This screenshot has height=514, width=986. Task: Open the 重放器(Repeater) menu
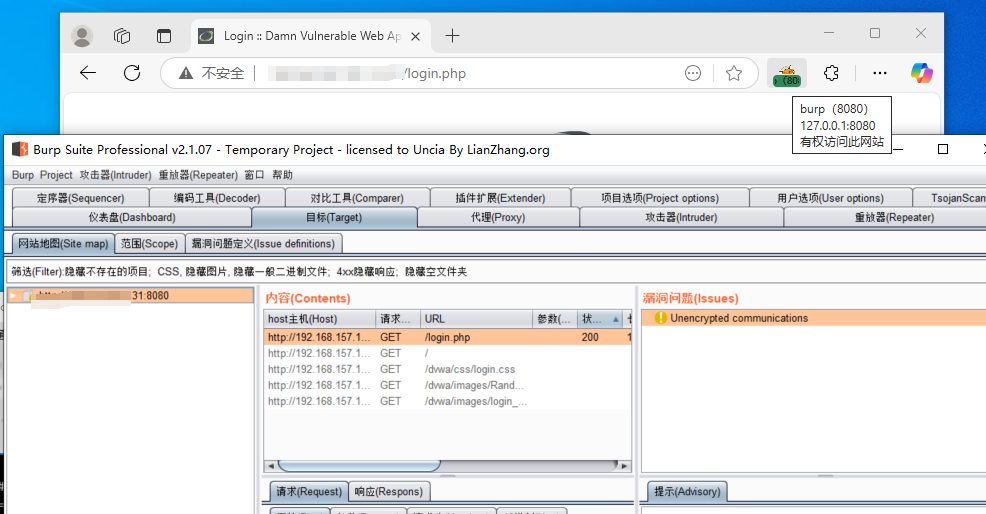(x=198, y=175)
